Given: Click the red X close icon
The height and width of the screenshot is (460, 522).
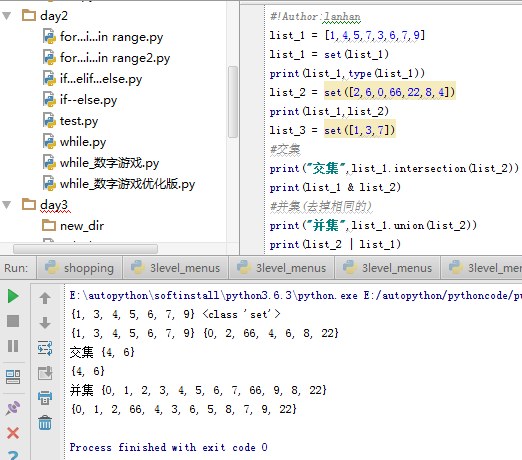Looking at the screenshot, I should click(13, 433).
